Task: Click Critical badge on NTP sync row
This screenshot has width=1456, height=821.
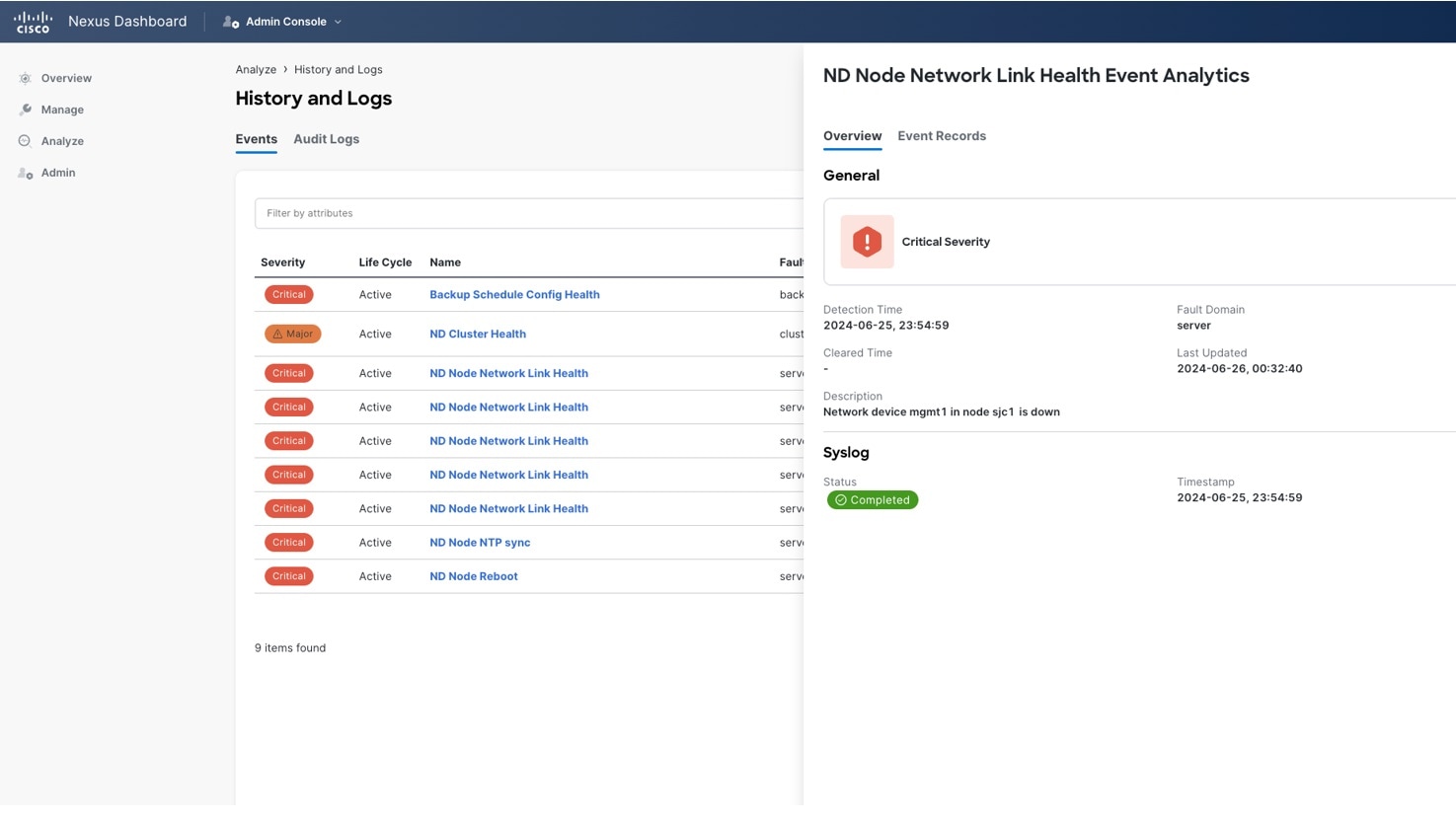Action: (x=288, y=543)
